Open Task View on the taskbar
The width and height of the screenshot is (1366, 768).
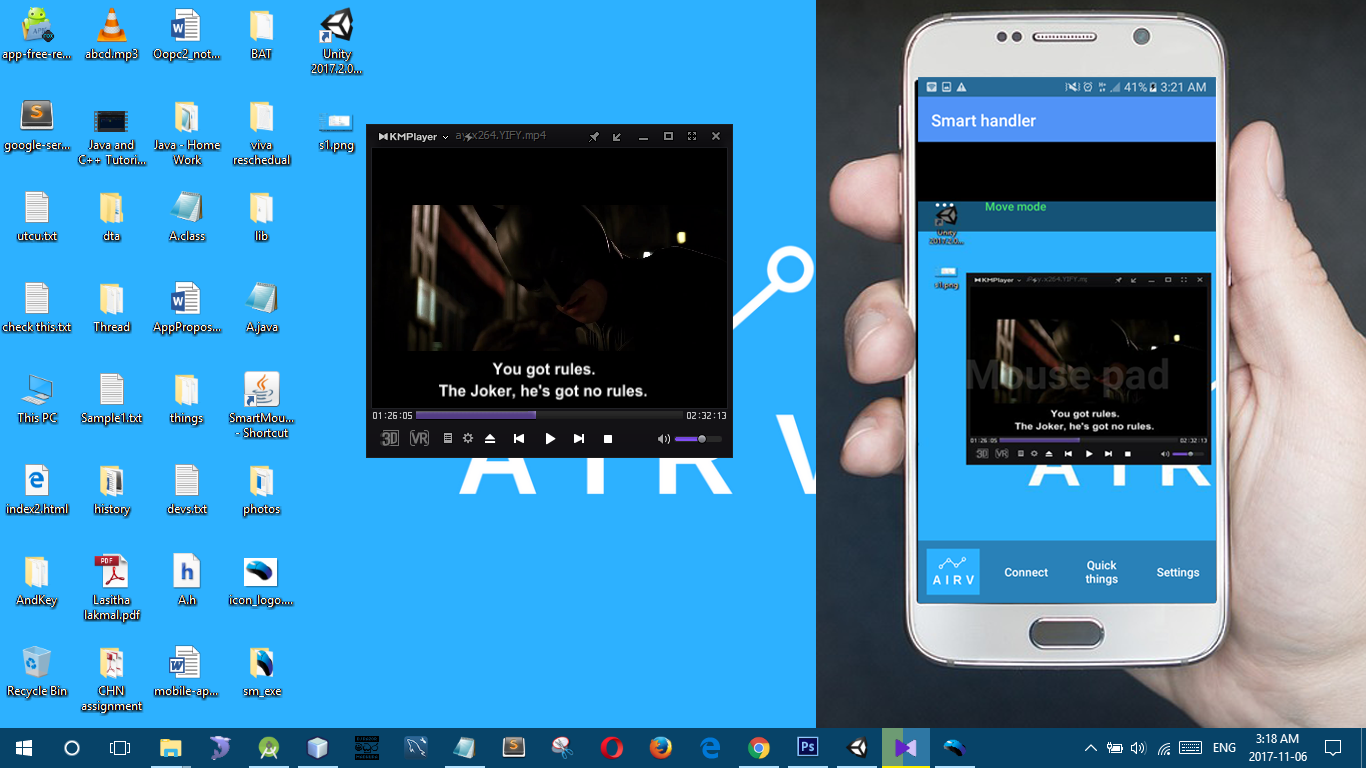pos(120,747)
